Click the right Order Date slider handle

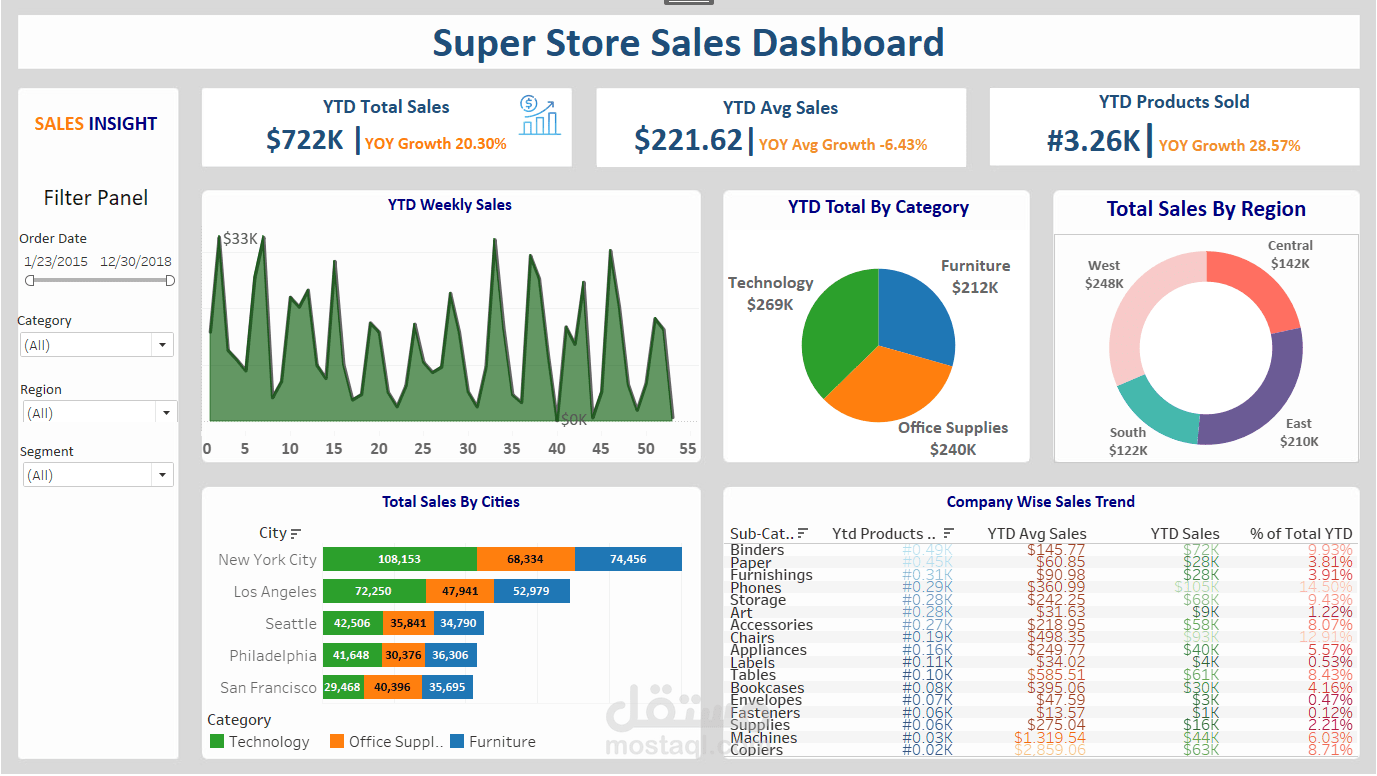pos(170,281)
